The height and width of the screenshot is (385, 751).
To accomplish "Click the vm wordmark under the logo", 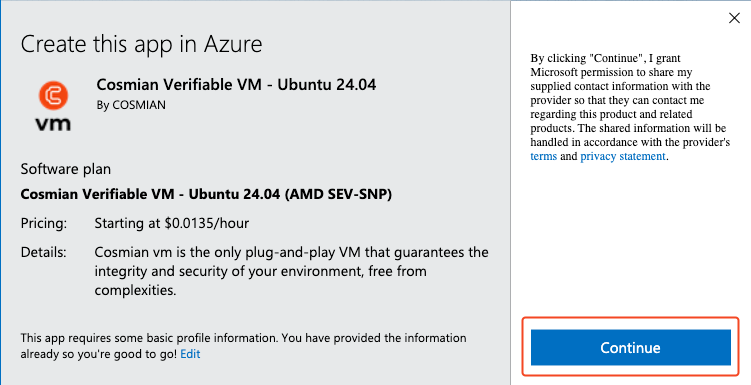I will point(53,124).
